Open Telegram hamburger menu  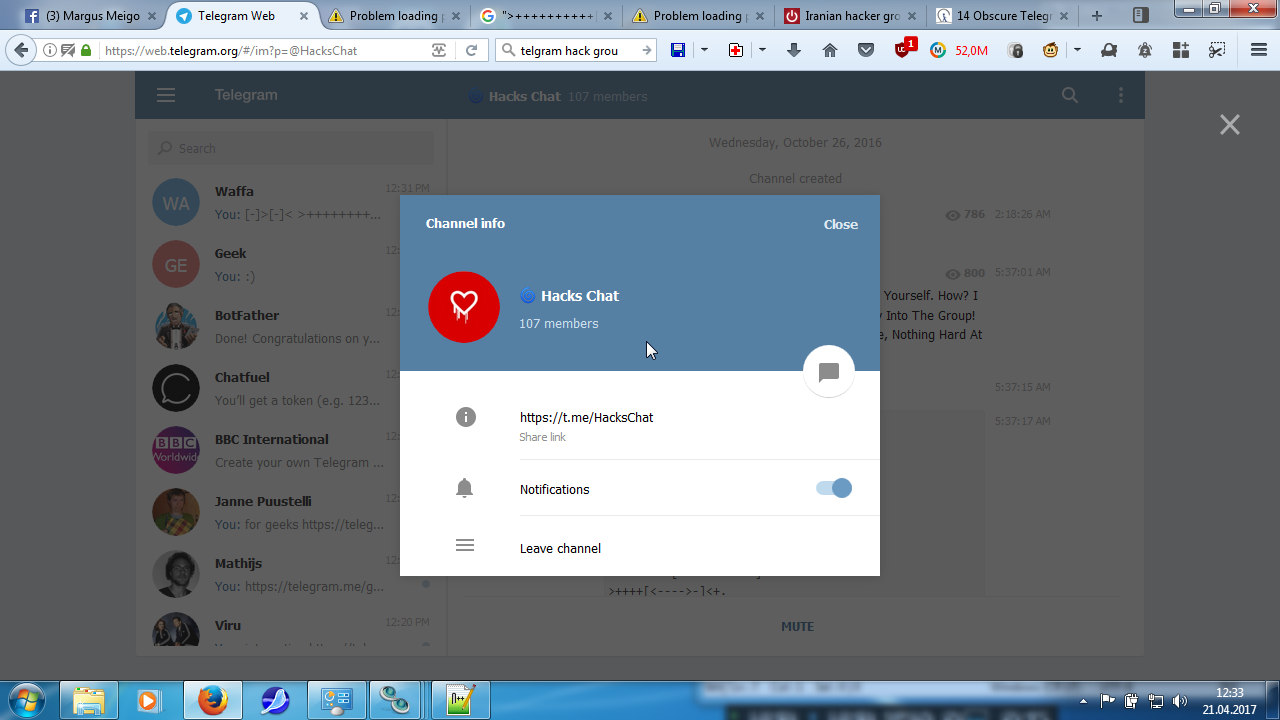coord(166,95)
